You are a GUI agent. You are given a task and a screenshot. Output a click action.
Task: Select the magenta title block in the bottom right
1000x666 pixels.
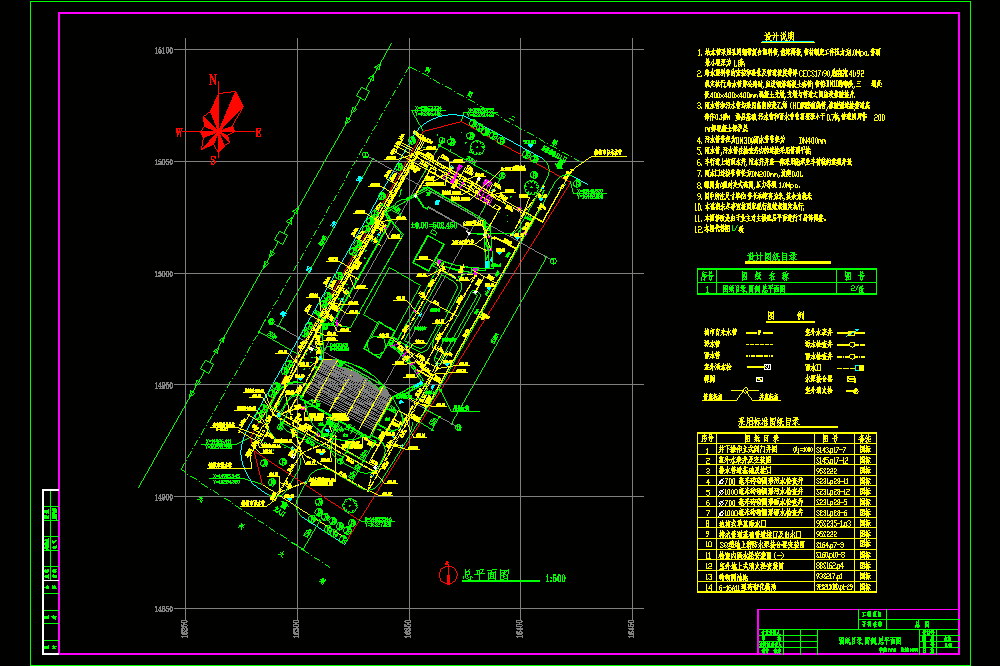click(x=858, y=632)
